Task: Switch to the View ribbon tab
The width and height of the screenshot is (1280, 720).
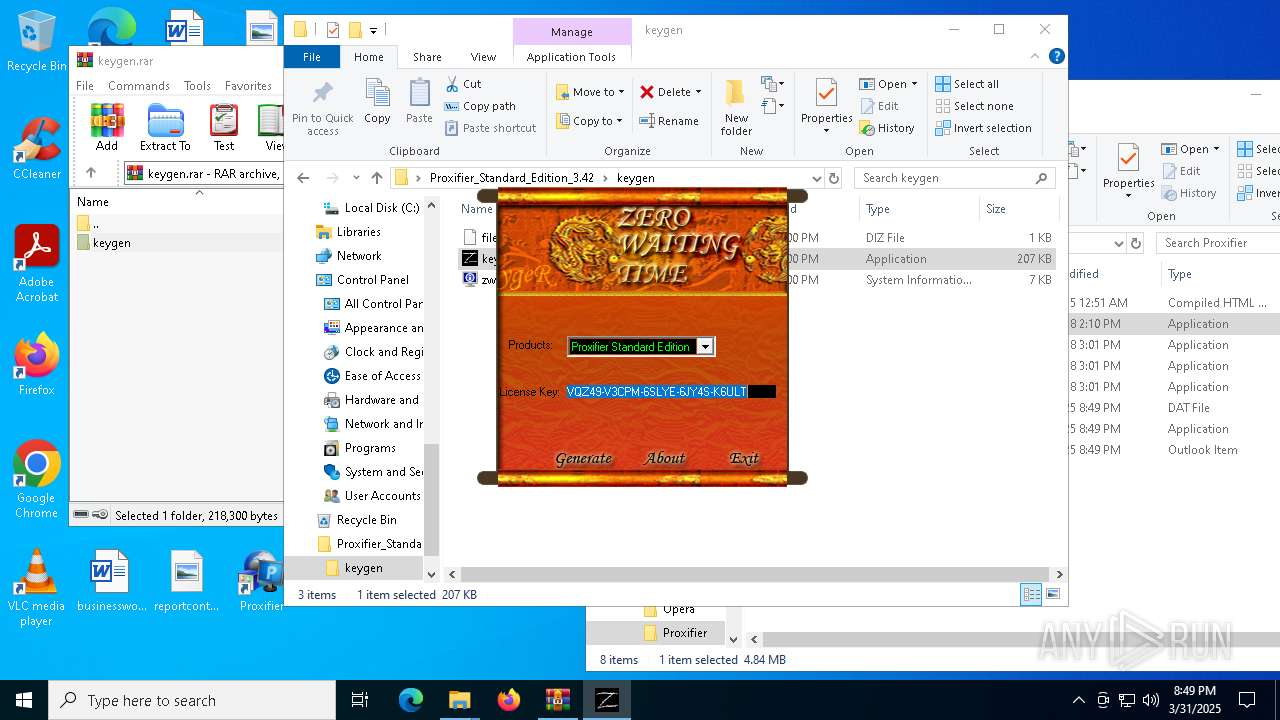Action: (x=483, y=57)
